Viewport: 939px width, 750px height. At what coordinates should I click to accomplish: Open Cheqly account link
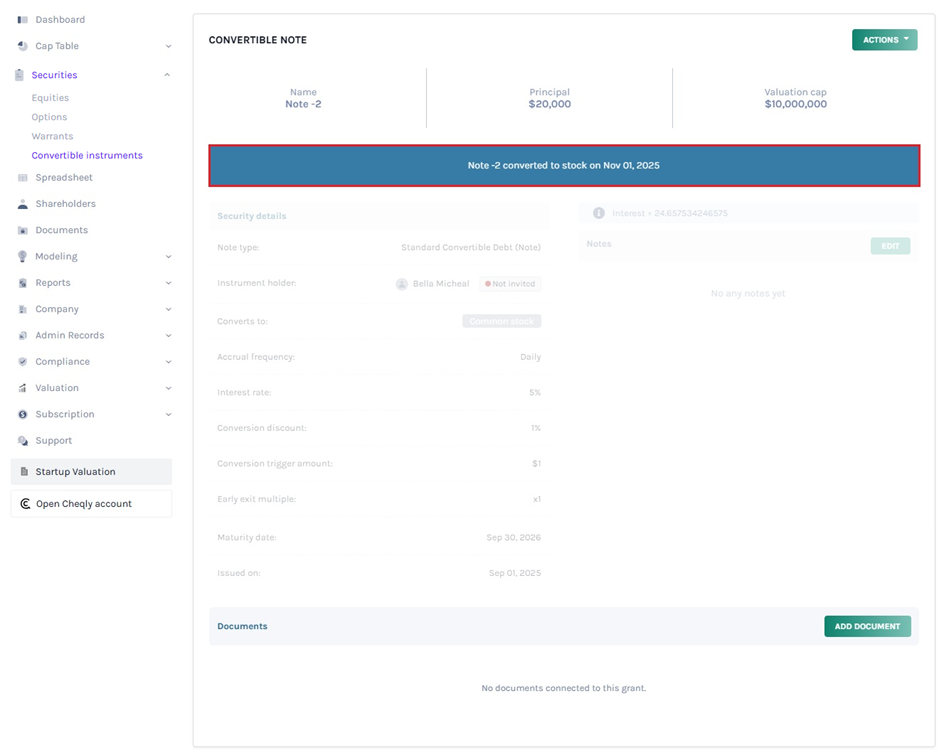coord(84,504)
